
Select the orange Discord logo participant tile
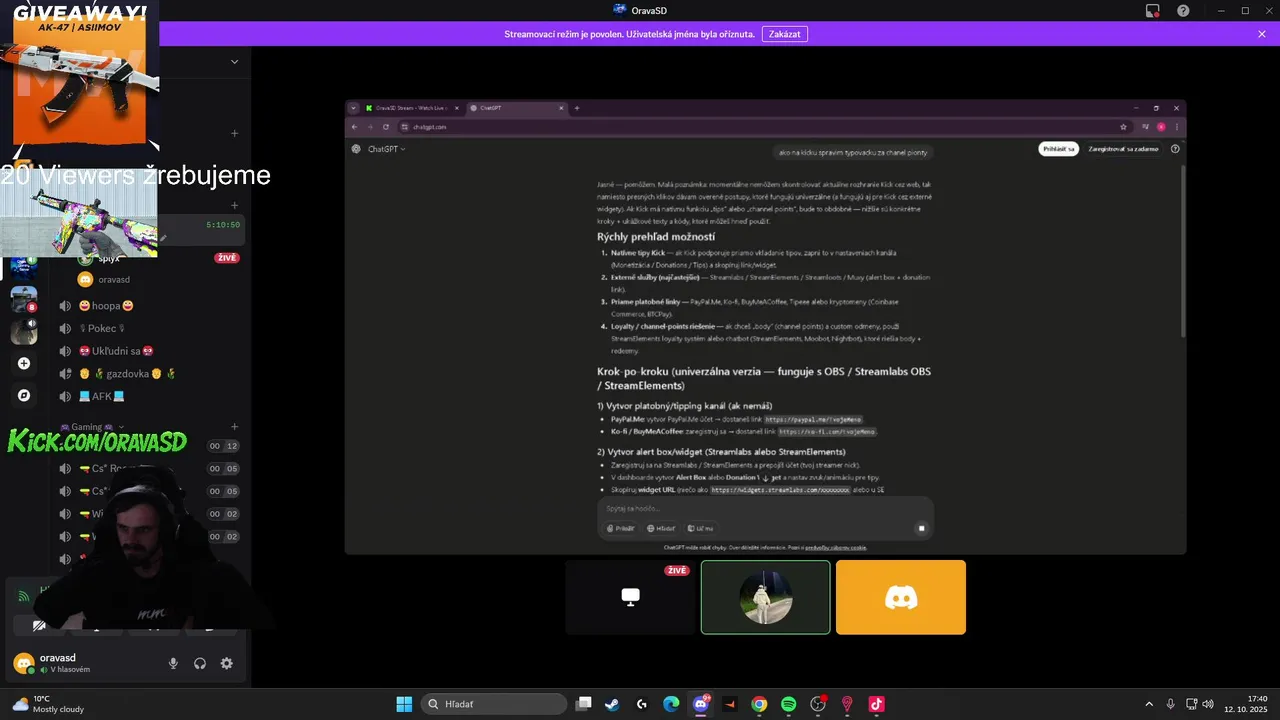pyautogui.click(x=901, y=597)
